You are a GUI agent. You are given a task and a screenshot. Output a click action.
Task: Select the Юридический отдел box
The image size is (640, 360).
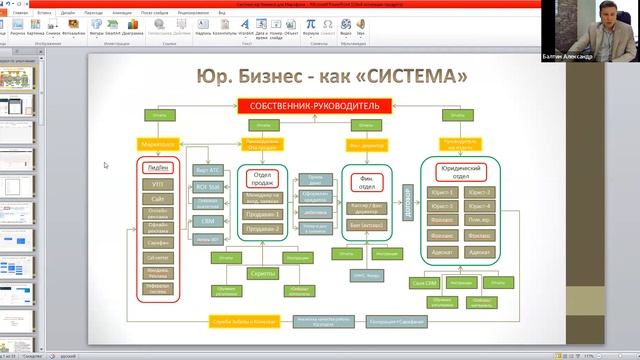click(x=461, y=172)
